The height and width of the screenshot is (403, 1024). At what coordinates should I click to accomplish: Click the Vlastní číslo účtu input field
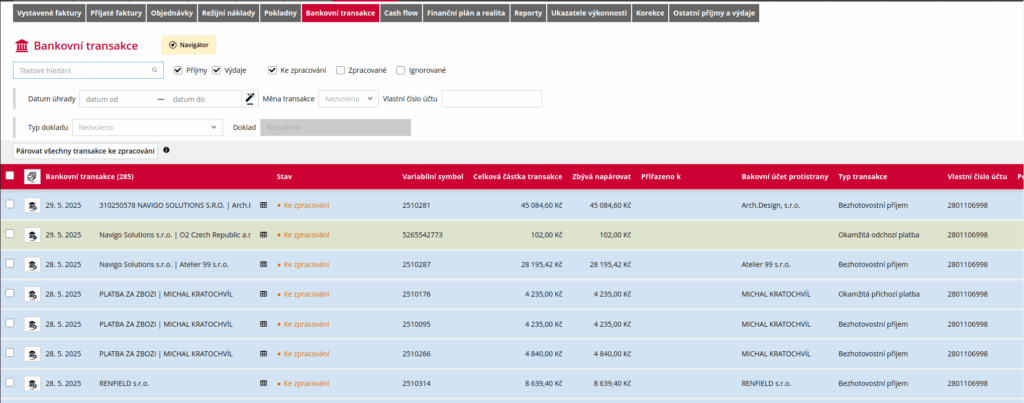[492, 99]
